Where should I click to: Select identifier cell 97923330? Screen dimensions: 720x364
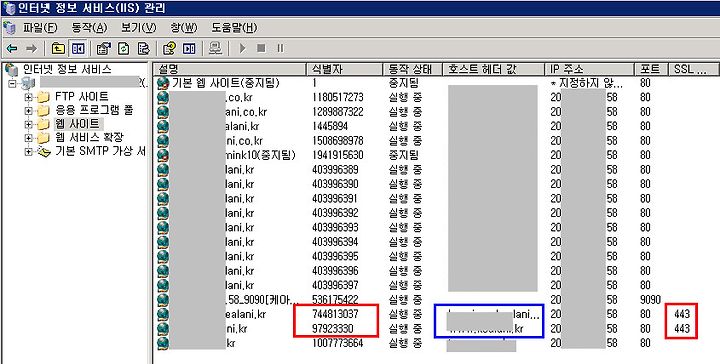[332, 329]
